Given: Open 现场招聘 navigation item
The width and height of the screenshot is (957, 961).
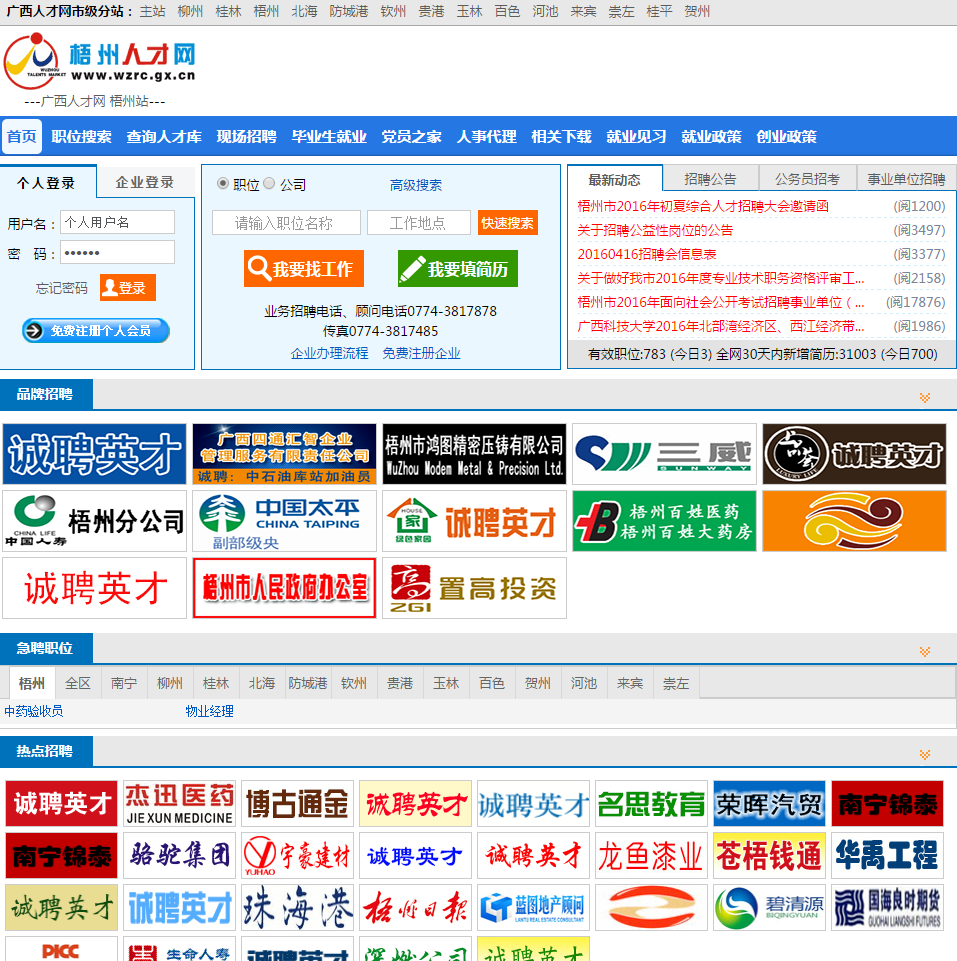Looking at the screenshot, I should [246, 136].
